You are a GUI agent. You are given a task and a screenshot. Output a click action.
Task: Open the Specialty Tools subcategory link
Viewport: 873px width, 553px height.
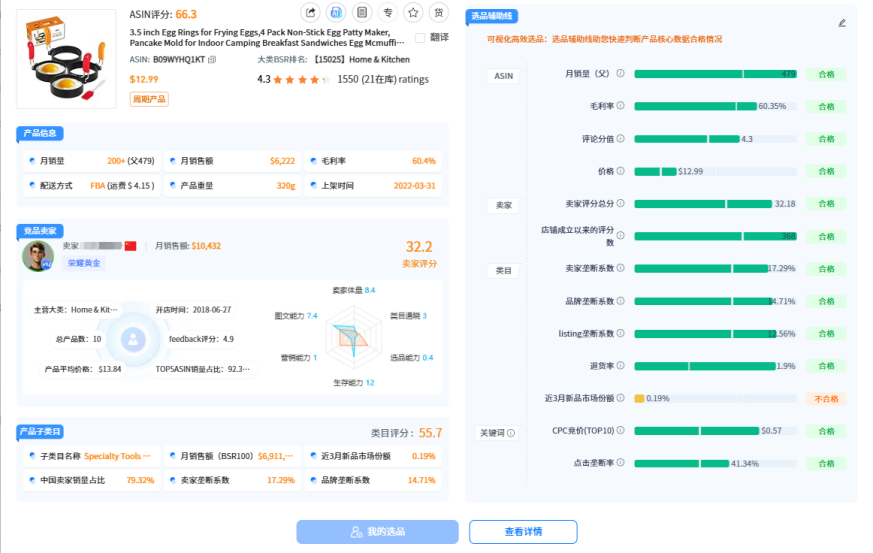click(117, 456)
